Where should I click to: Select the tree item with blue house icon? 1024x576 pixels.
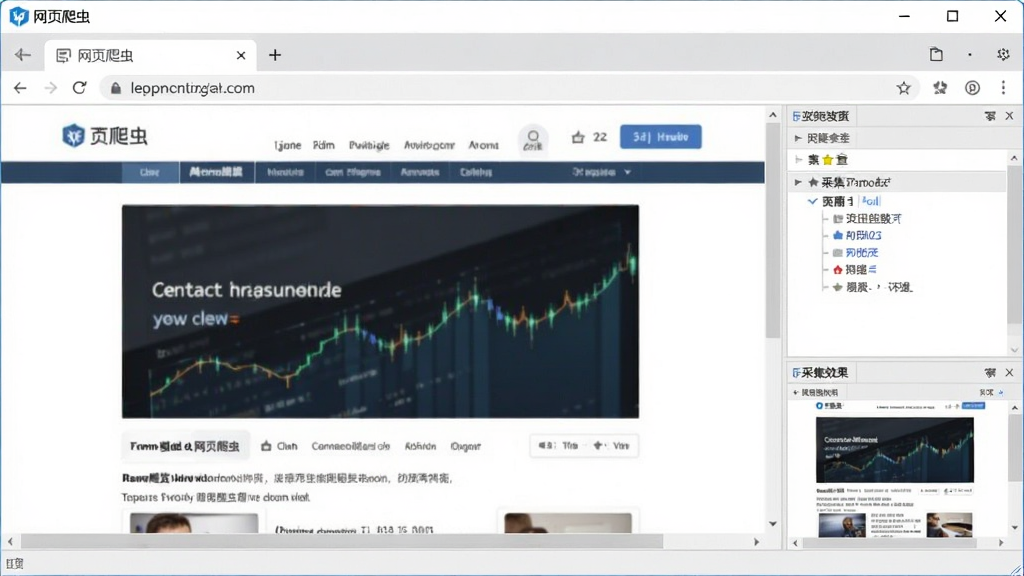tap(857, 235)
